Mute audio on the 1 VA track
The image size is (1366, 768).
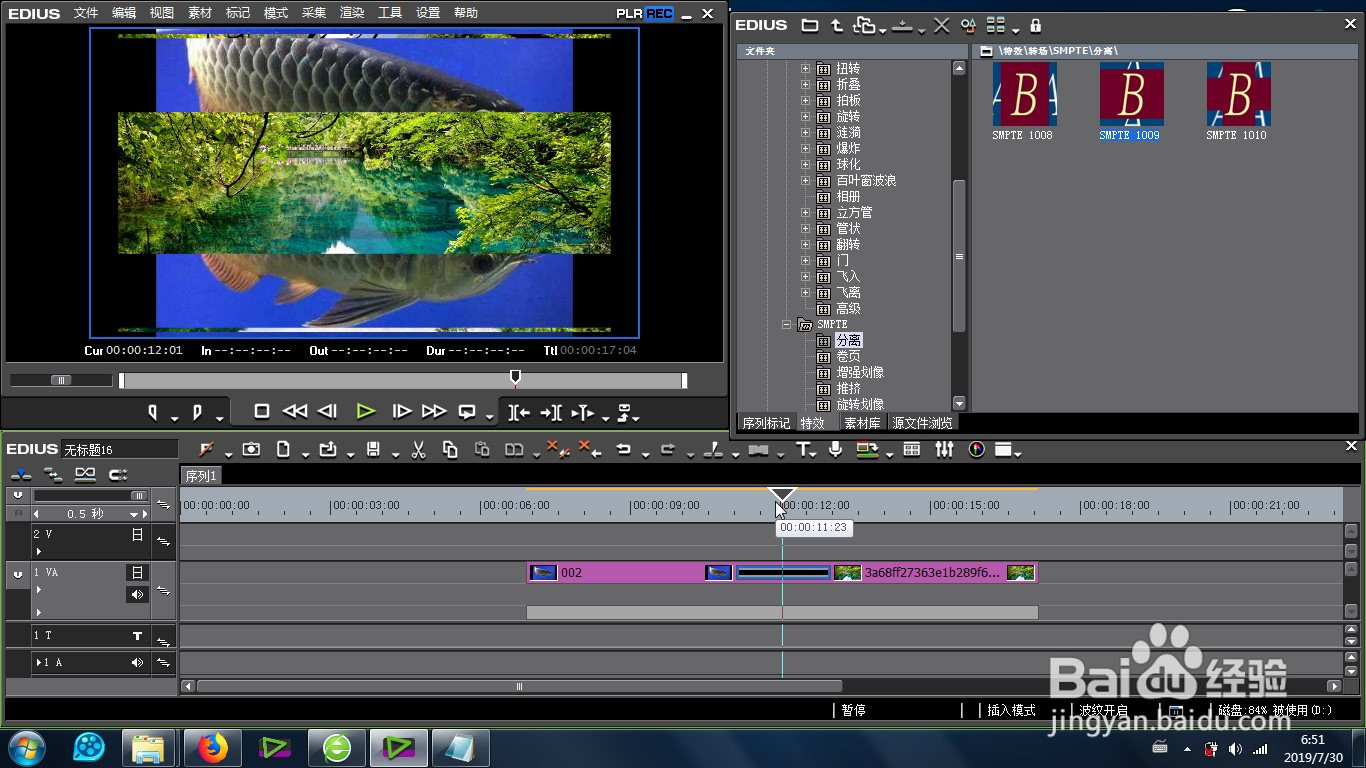coord(137,594)
